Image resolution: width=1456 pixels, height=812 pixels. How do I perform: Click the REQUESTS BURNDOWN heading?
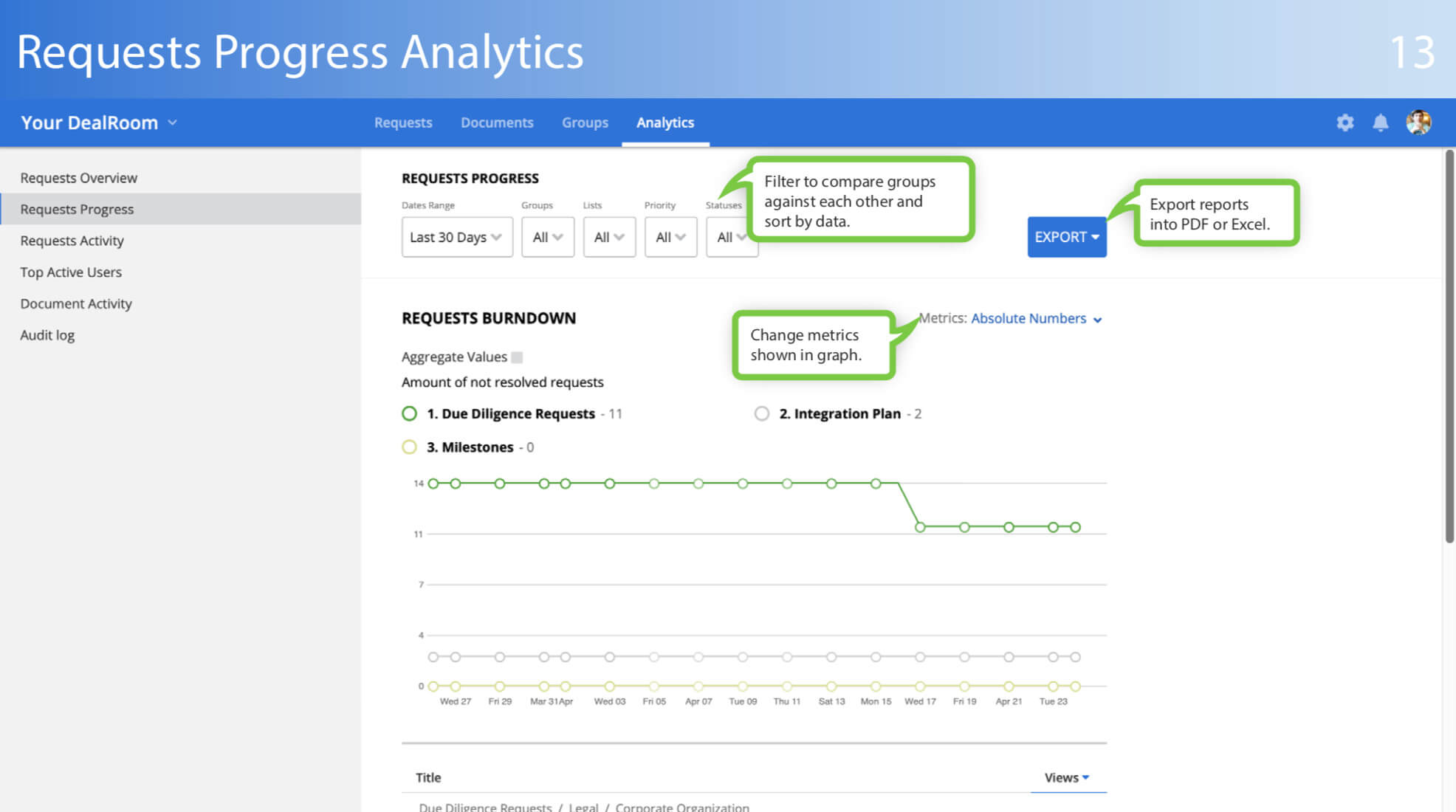point(489,318)
